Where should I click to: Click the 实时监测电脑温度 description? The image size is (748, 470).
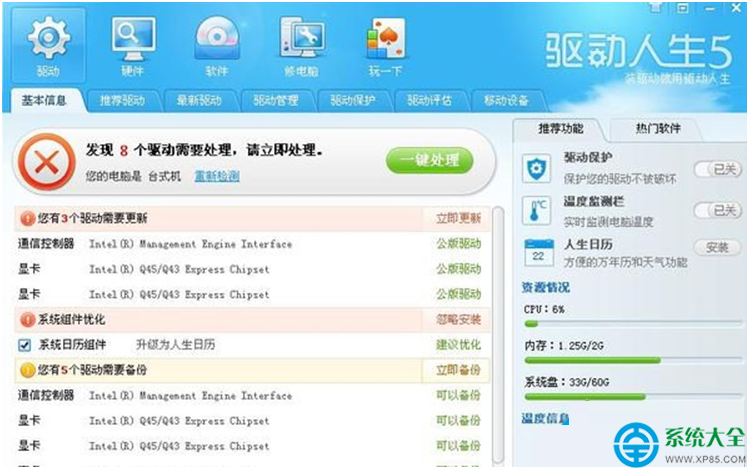coord(608,222)
